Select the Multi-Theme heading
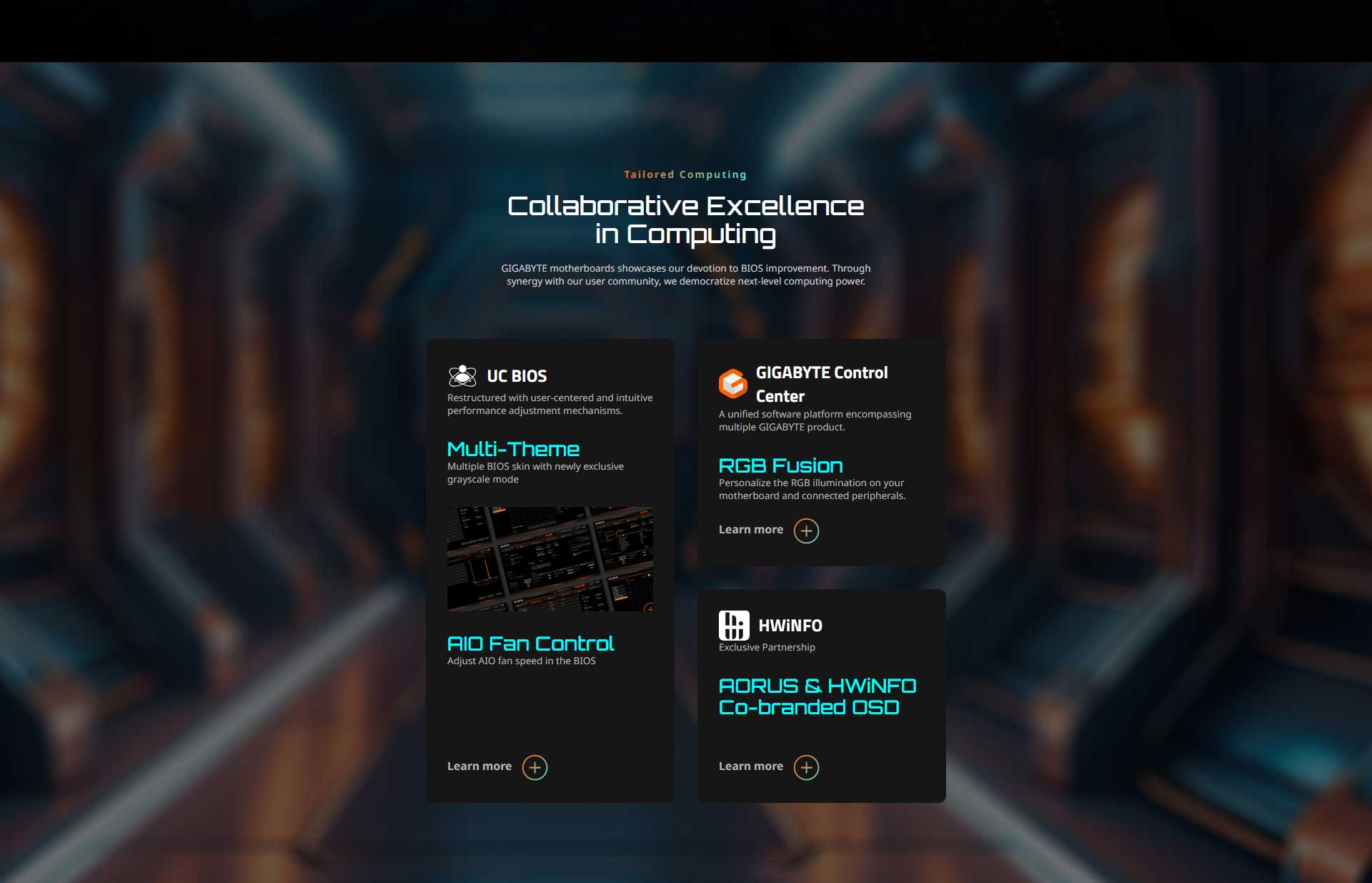 click(x=513, y=449)
